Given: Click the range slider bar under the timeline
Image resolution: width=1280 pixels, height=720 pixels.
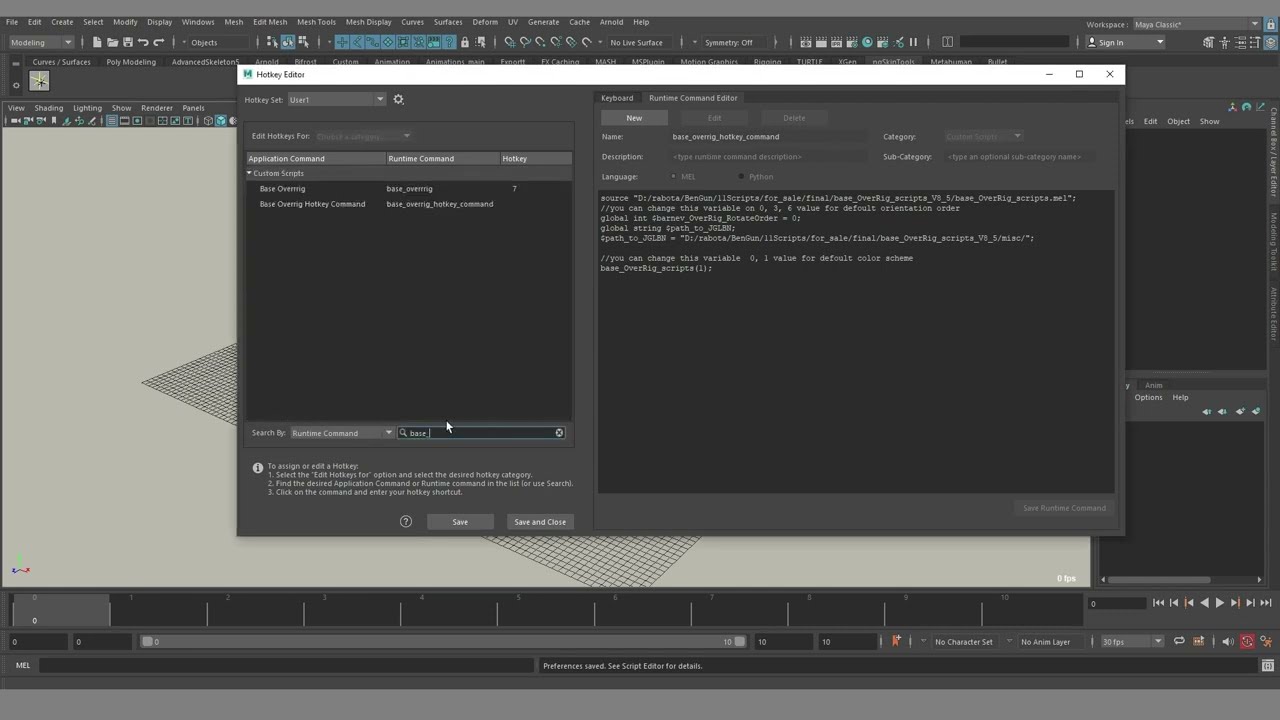Looking at the screenshot, I should [x=443, y=642].
